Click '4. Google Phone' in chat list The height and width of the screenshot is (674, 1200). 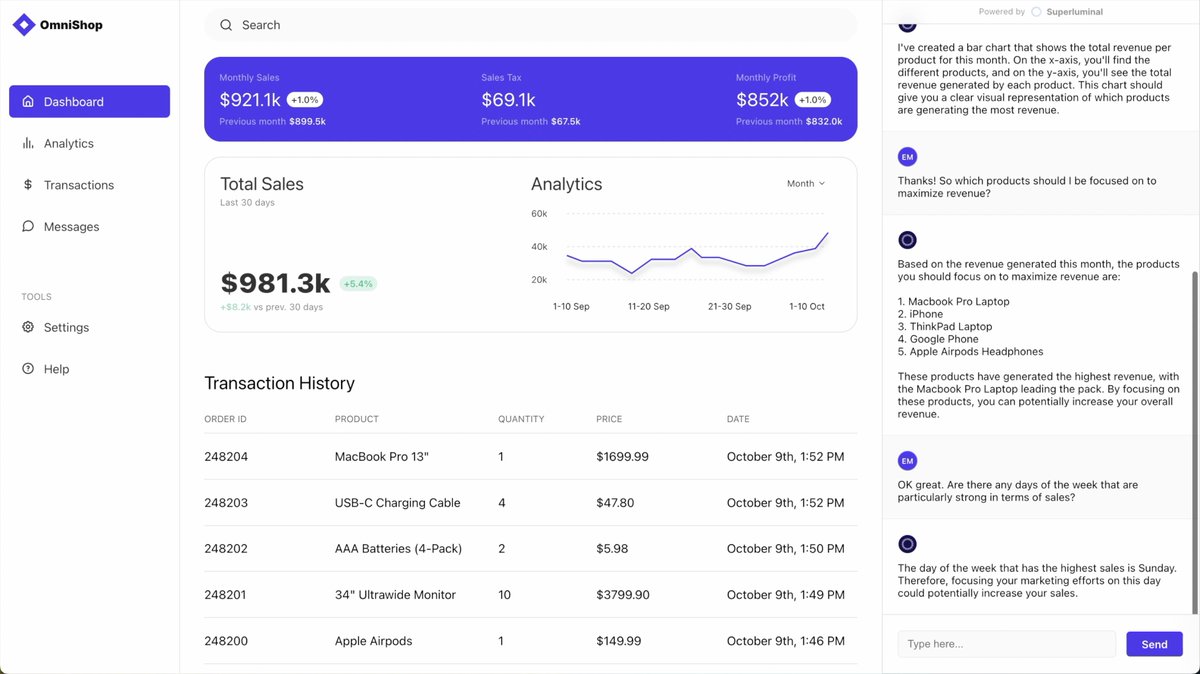[x=937, y=339]
